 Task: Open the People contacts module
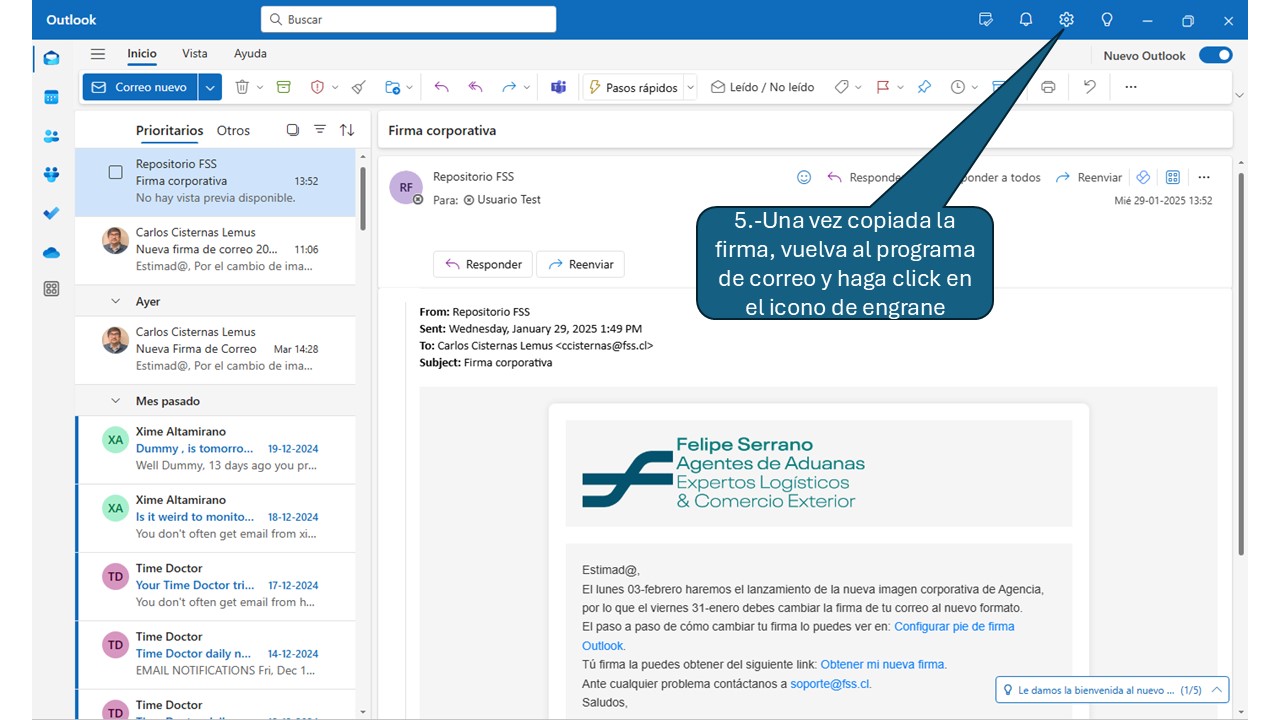(51, 136)
